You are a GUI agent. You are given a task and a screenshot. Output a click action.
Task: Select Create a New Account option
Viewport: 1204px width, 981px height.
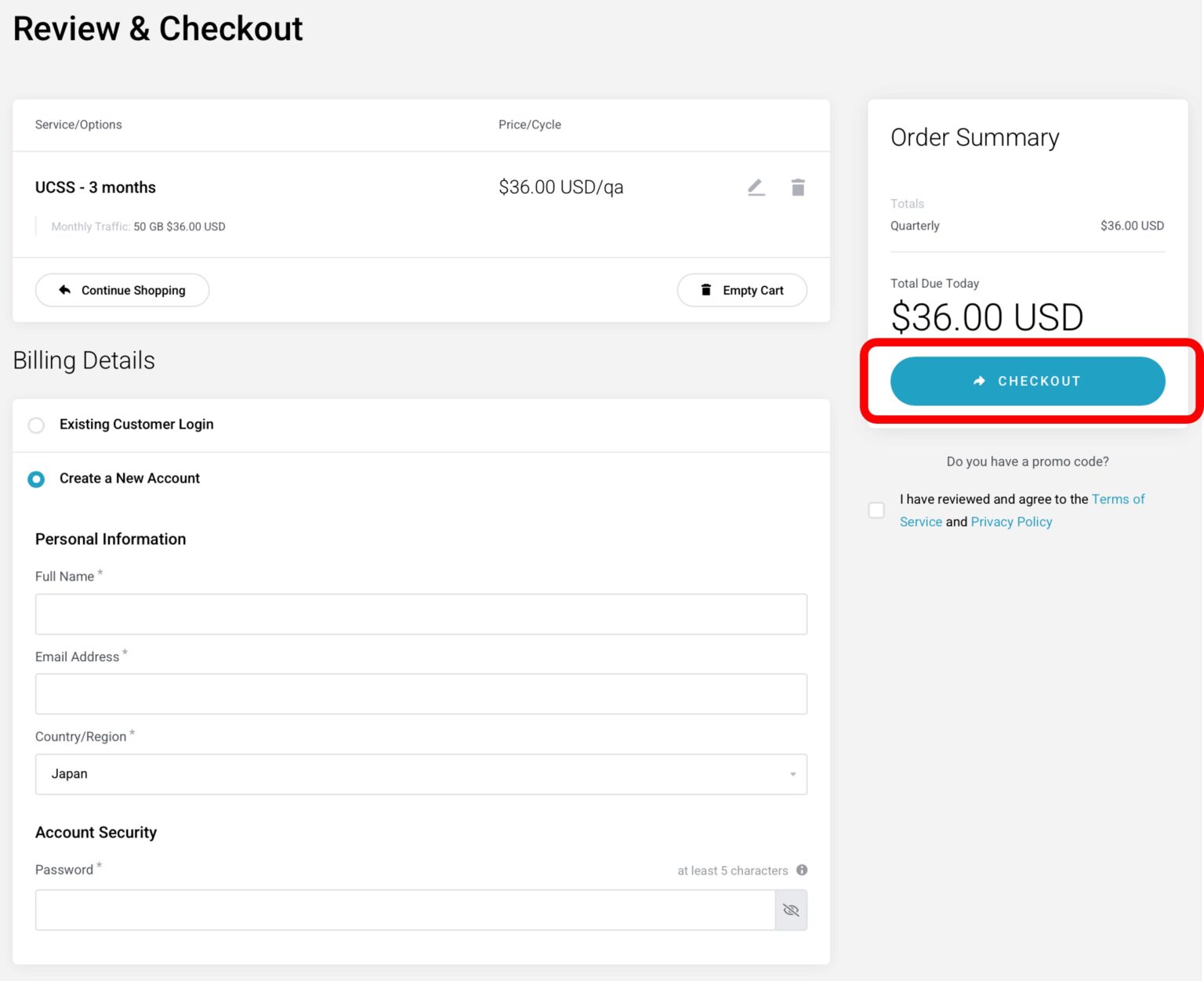pyautogui.click(x=36, y=479)
